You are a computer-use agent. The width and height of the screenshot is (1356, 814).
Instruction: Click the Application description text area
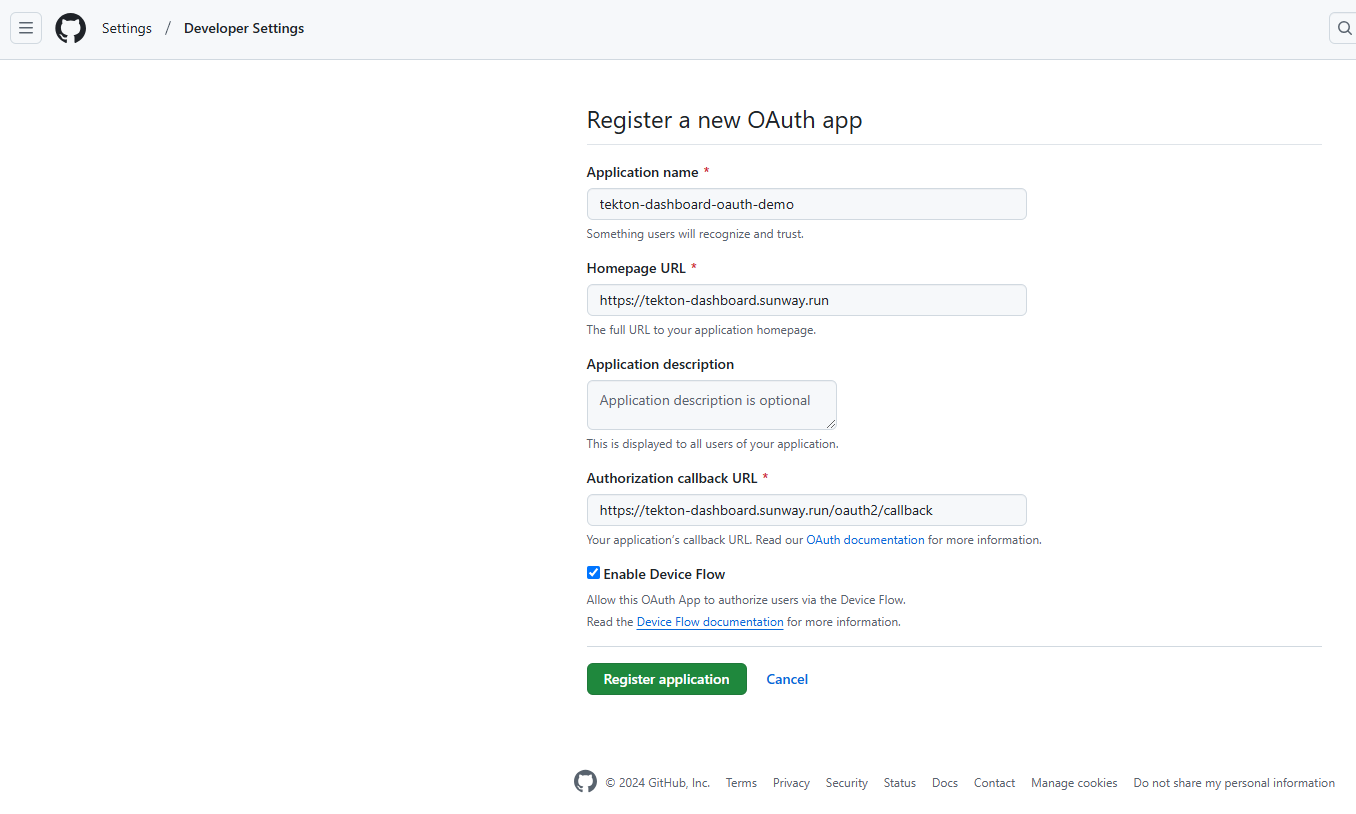point(711,404)
